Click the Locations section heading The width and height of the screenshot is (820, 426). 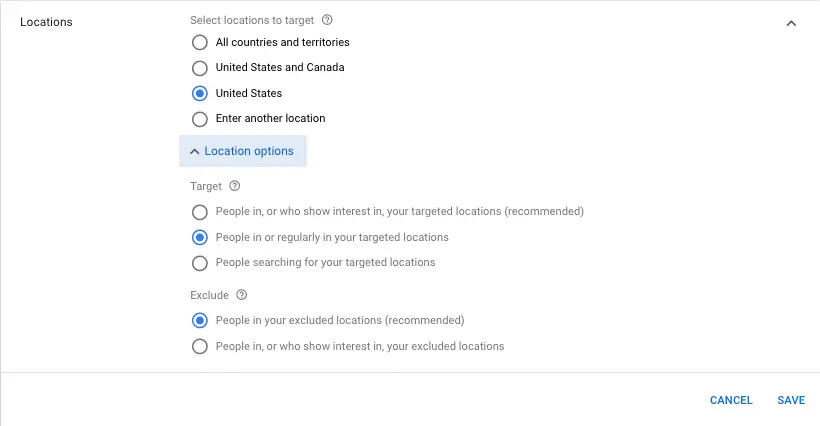pyautogui.click(x=46, y=22)
